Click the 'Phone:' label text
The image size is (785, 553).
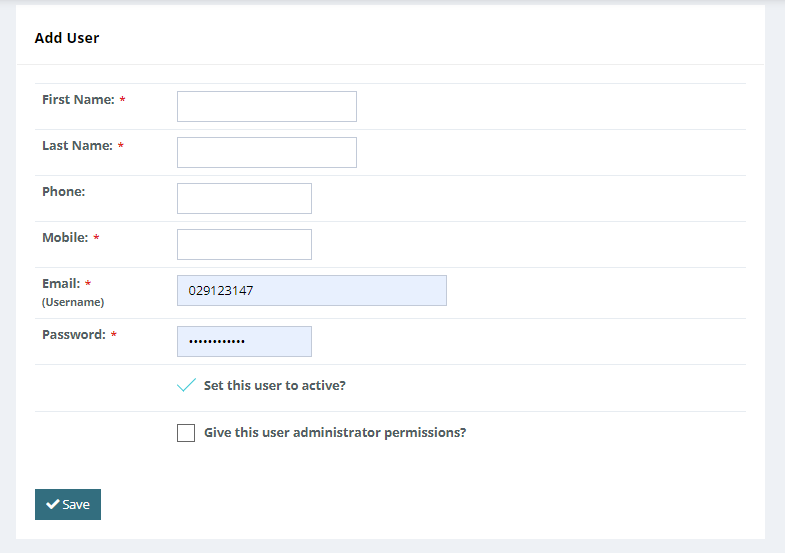(63, 191)
